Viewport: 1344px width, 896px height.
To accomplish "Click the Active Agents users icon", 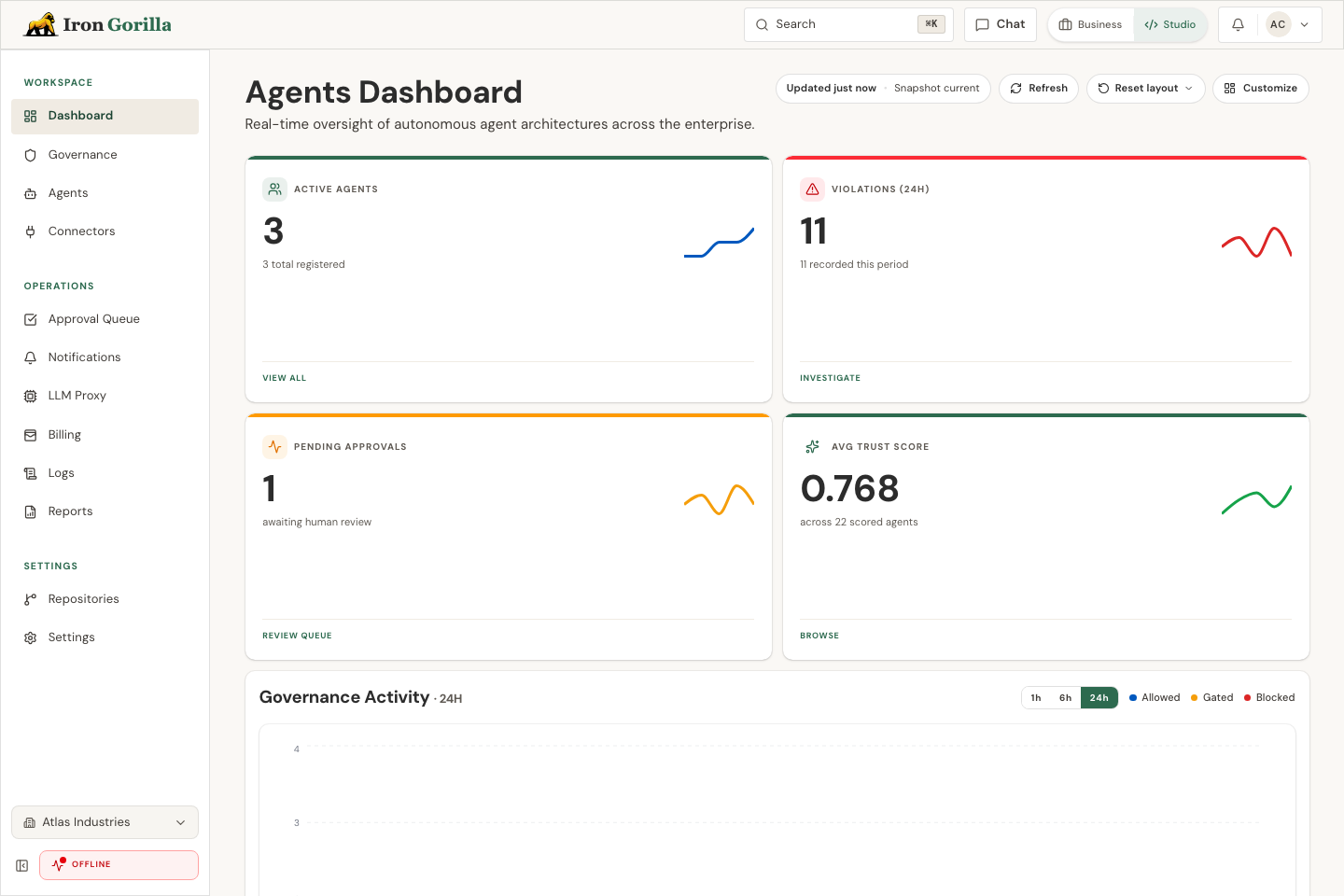I will (274, 189).
